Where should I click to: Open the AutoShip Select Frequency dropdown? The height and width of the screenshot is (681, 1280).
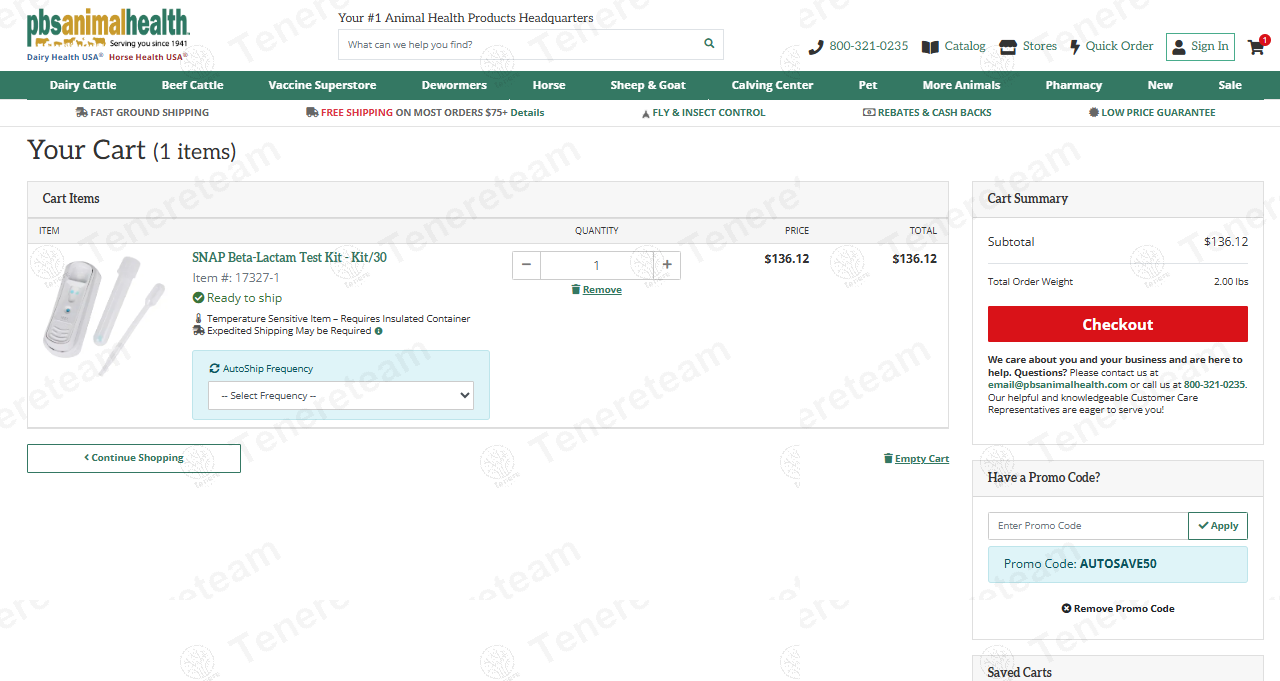click(341, 395)
